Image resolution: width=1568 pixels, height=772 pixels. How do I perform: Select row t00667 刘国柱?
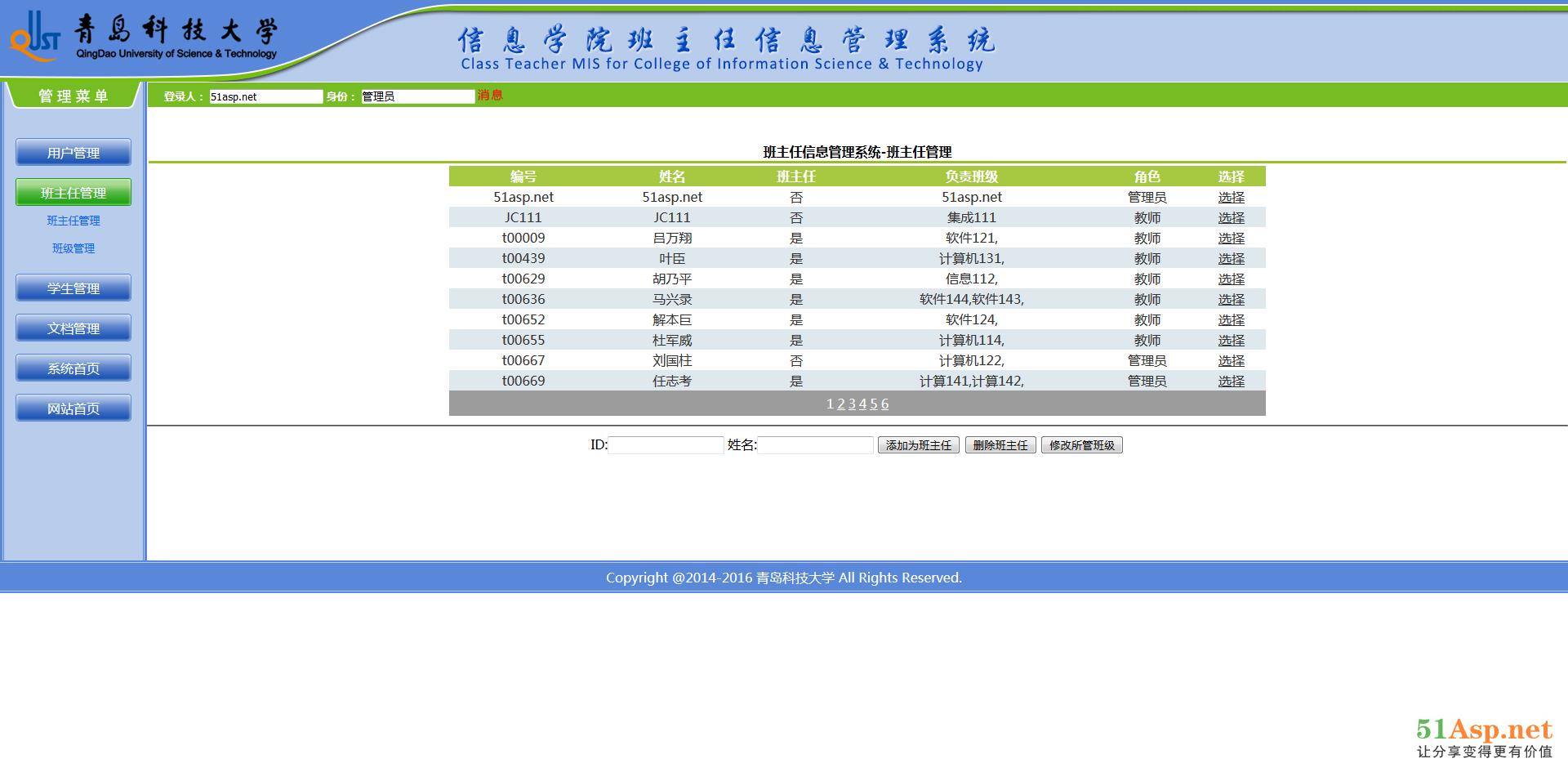(1232, 361)
